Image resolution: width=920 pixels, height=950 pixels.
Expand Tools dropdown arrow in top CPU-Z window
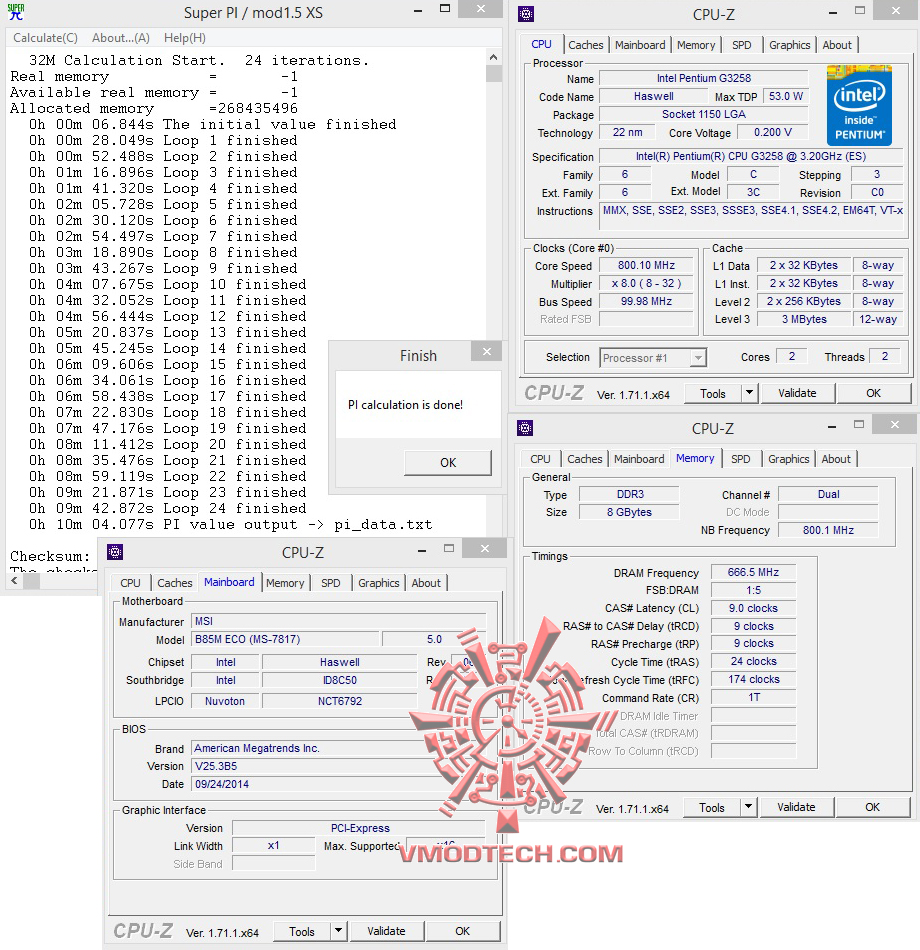[750, 393]
